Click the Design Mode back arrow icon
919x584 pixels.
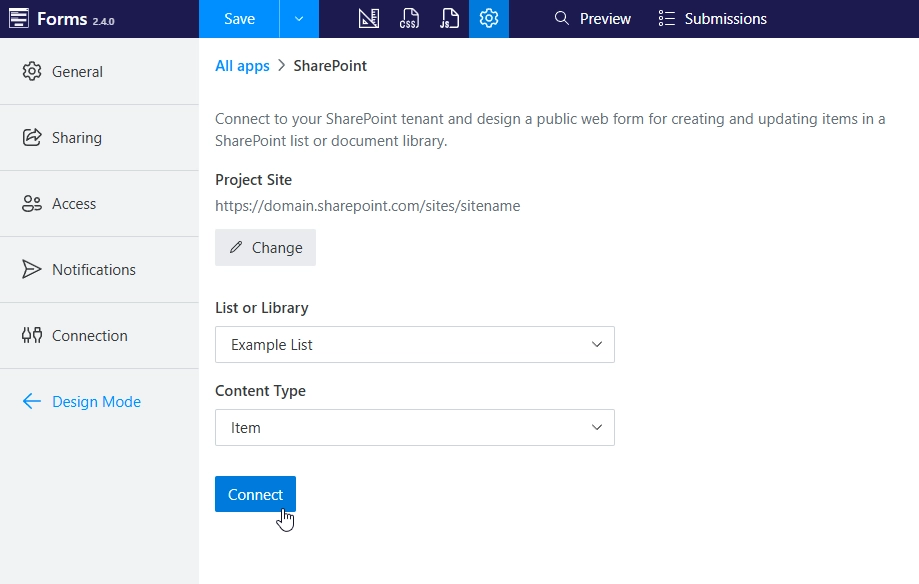(32, 401)
